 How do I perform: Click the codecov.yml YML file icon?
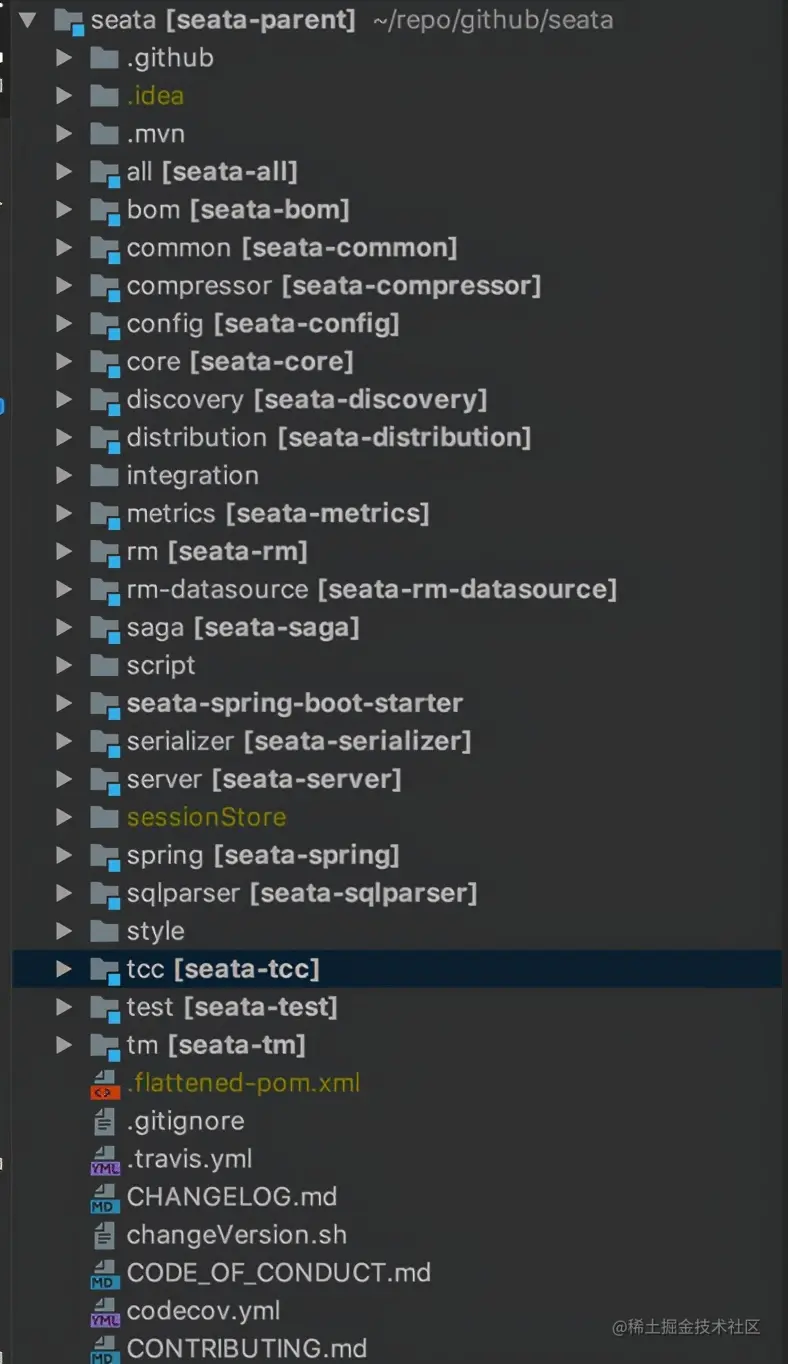tap(104, 1311)
